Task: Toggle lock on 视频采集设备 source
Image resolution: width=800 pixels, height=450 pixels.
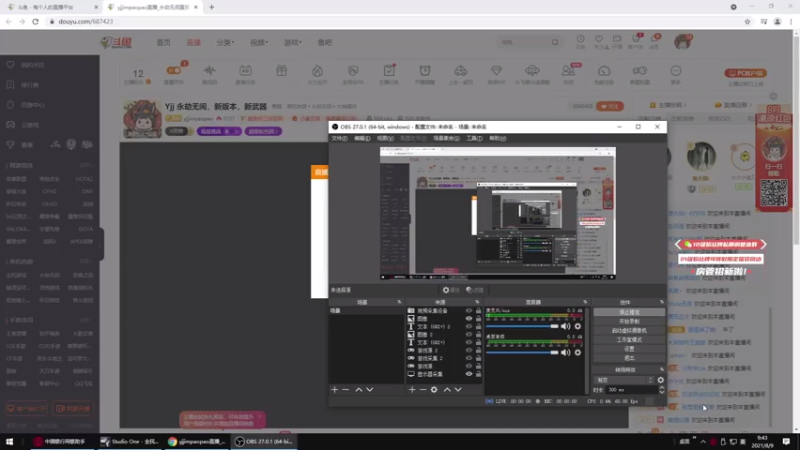Action: tap(478, 310)
